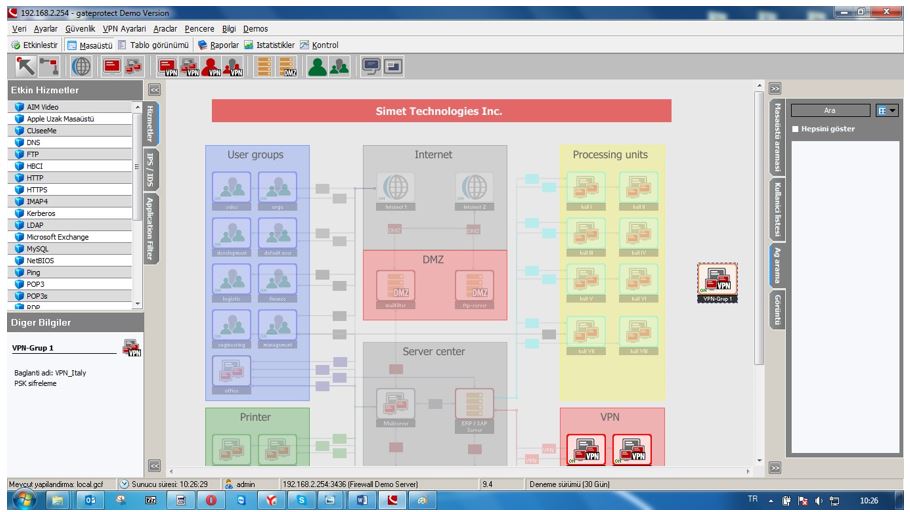
Task: Enable the Hepsini göster checkbox
Action: (796, 129)
